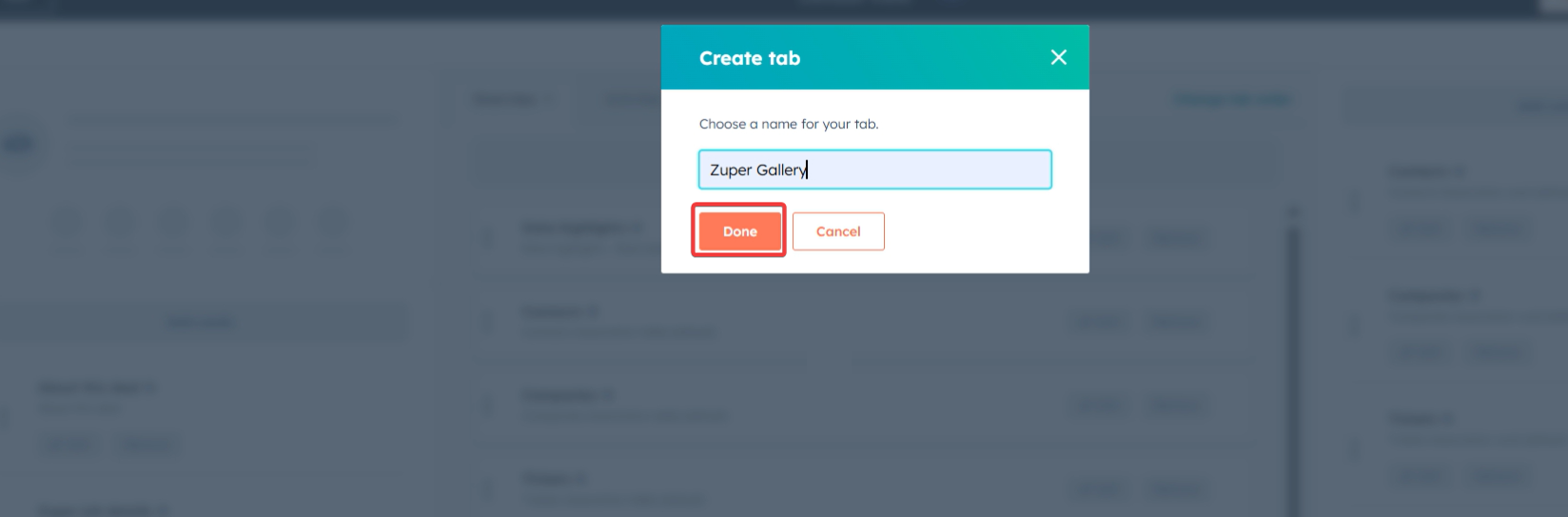The width and height of the screenshot is (1568, 517).
Task: Grab the drag handle of first middle-column card
Action: coord(486,238)
